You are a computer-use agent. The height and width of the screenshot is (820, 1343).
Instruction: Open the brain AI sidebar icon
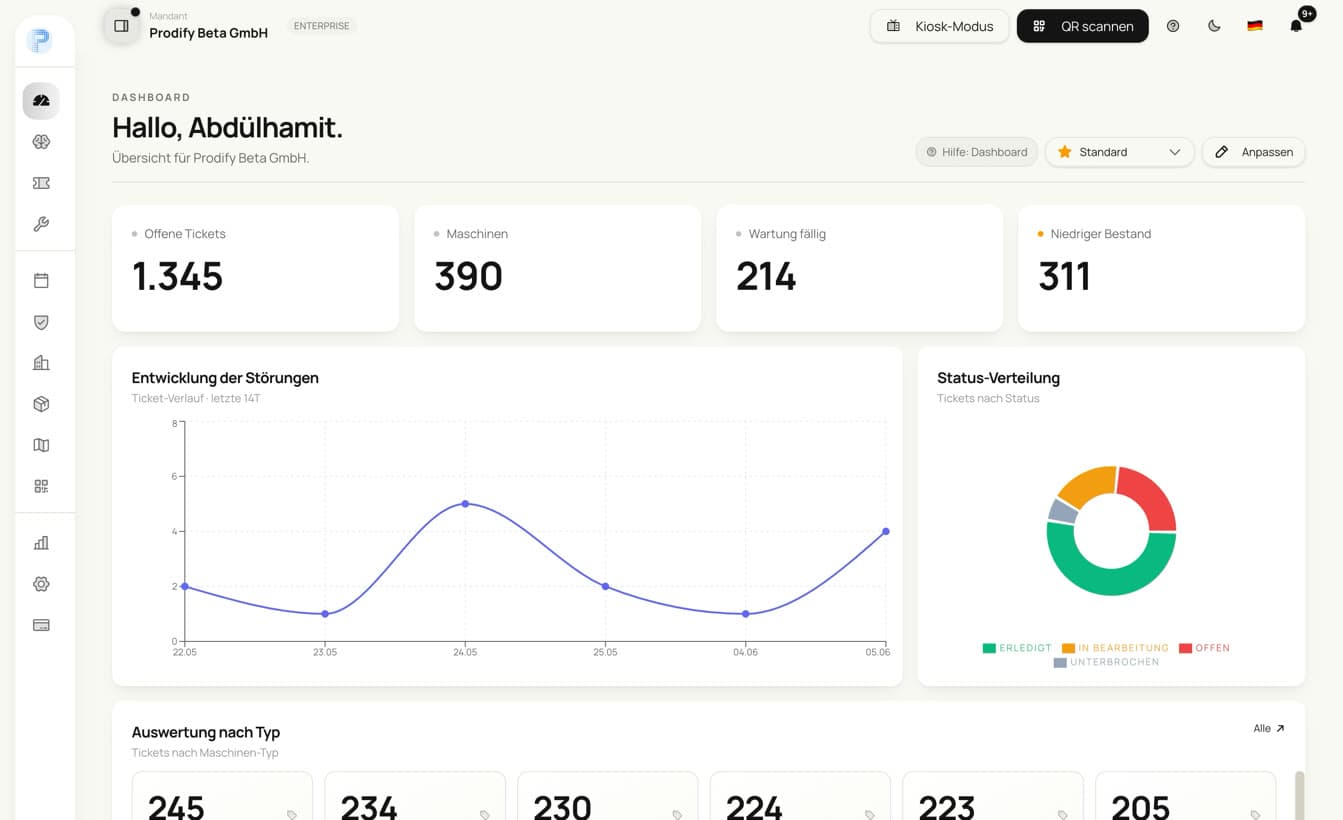41,142
